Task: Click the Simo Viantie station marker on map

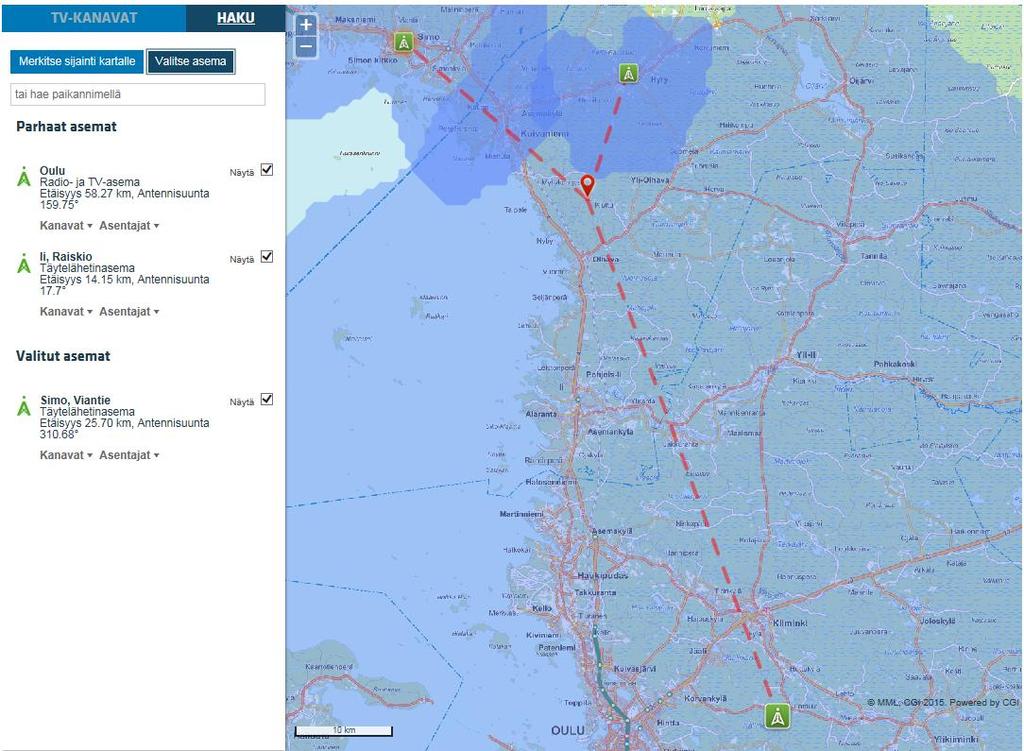Action: (404, 42)
